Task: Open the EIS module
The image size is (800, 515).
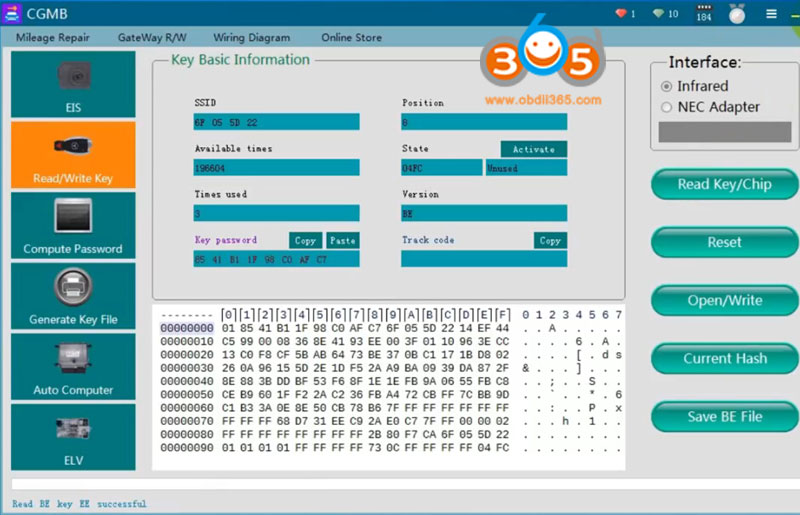Action: click(73, 84)
